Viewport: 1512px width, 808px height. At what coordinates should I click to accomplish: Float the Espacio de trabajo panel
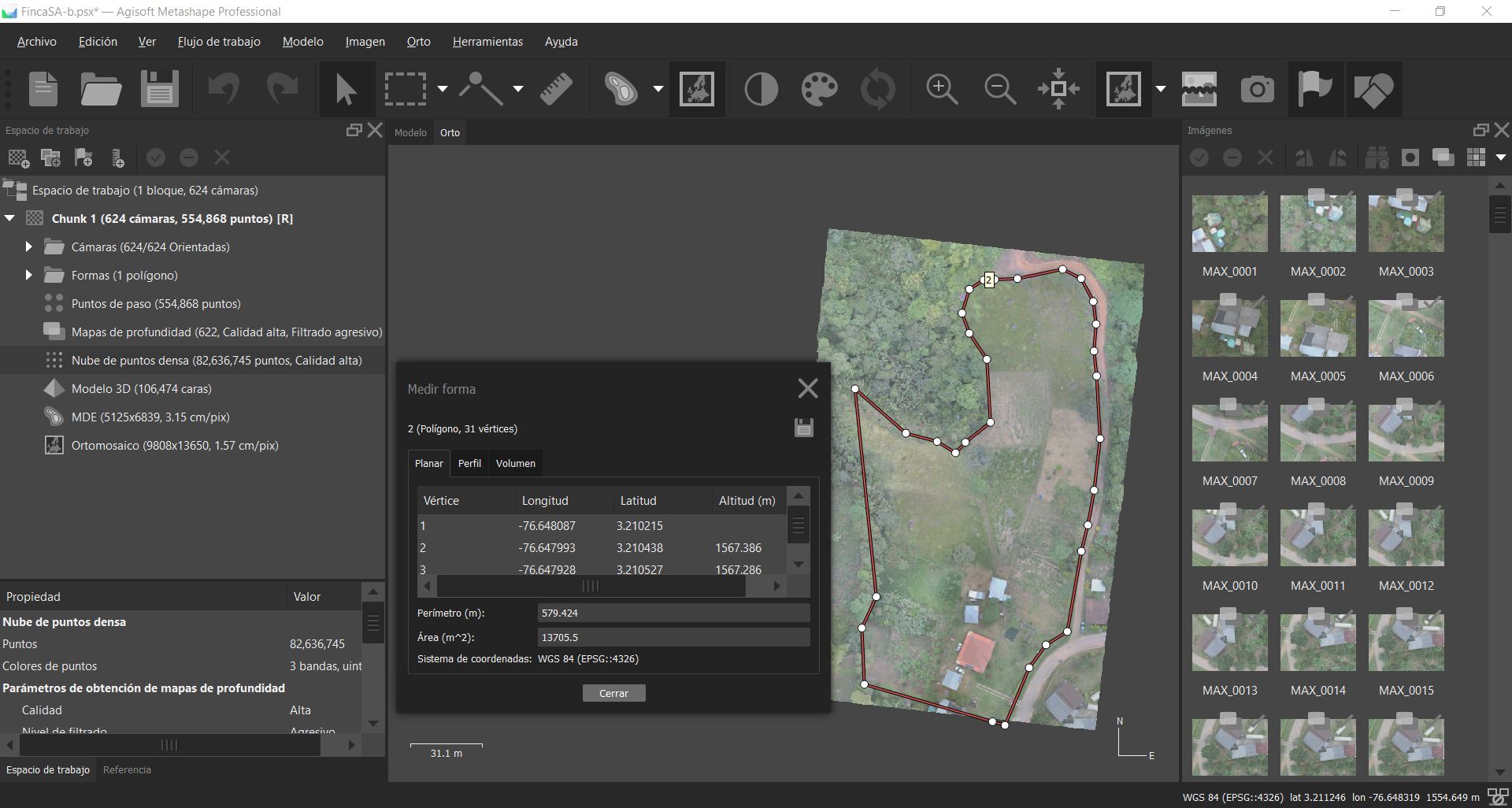click(x=354, y=130)
